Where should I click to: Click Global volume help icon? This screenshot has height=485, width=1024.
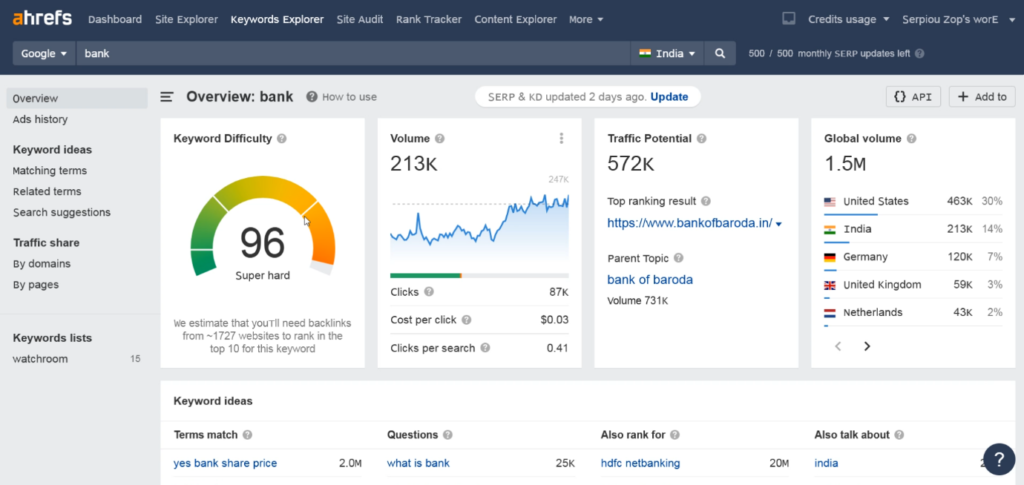click(911, 138)
